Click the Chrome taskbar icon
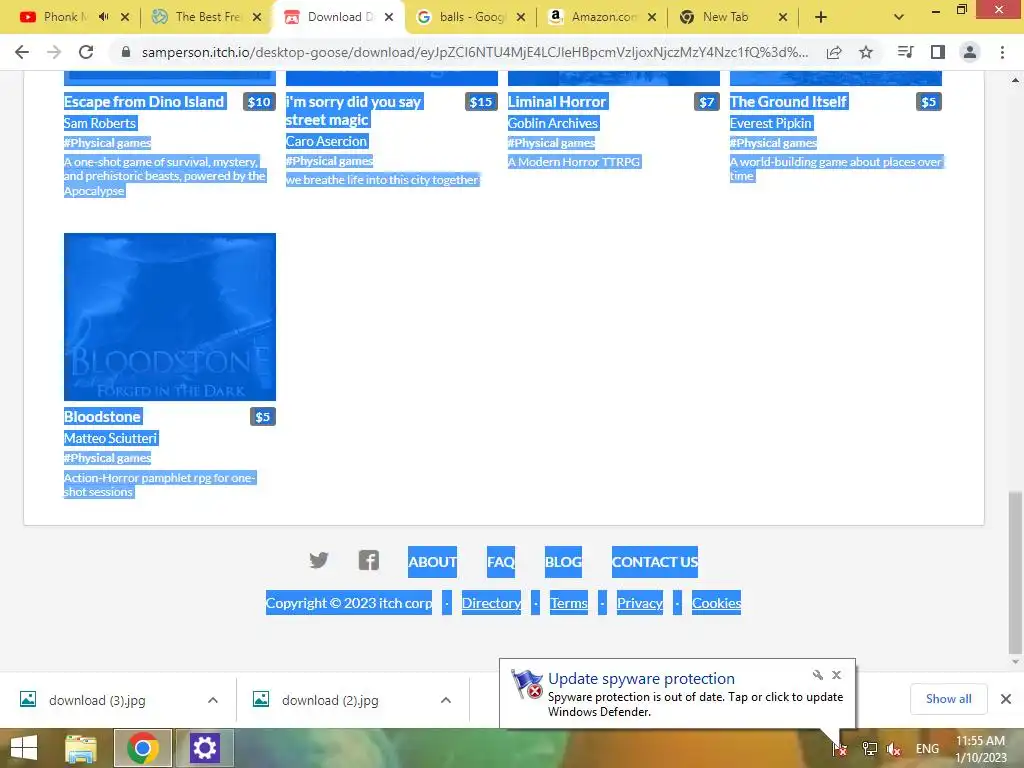1024x768 pixels. (x=143, y=748)
